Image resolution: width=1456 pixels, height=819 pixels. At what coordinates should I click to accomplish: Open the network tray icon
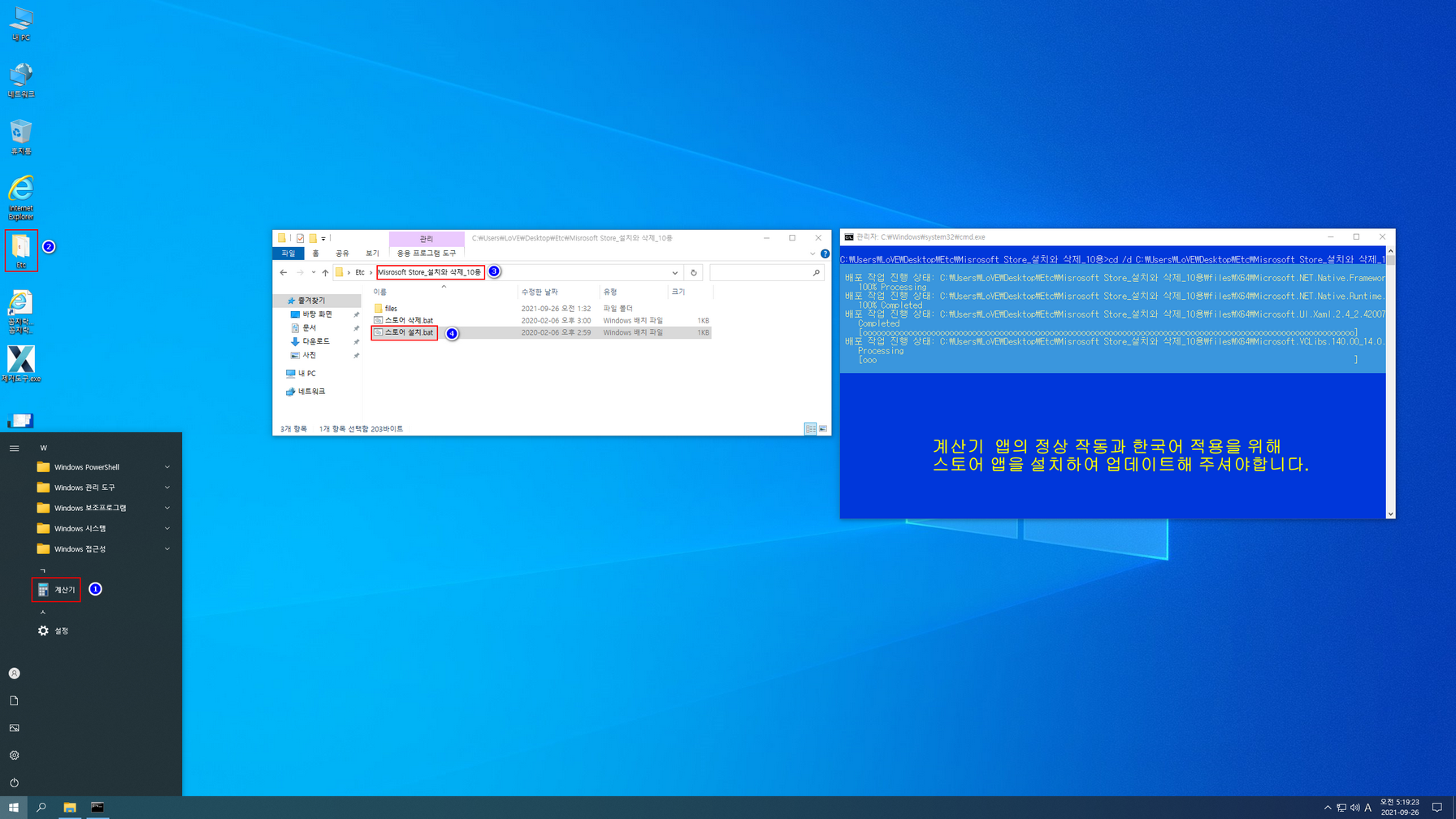[x=1341, y=808]
